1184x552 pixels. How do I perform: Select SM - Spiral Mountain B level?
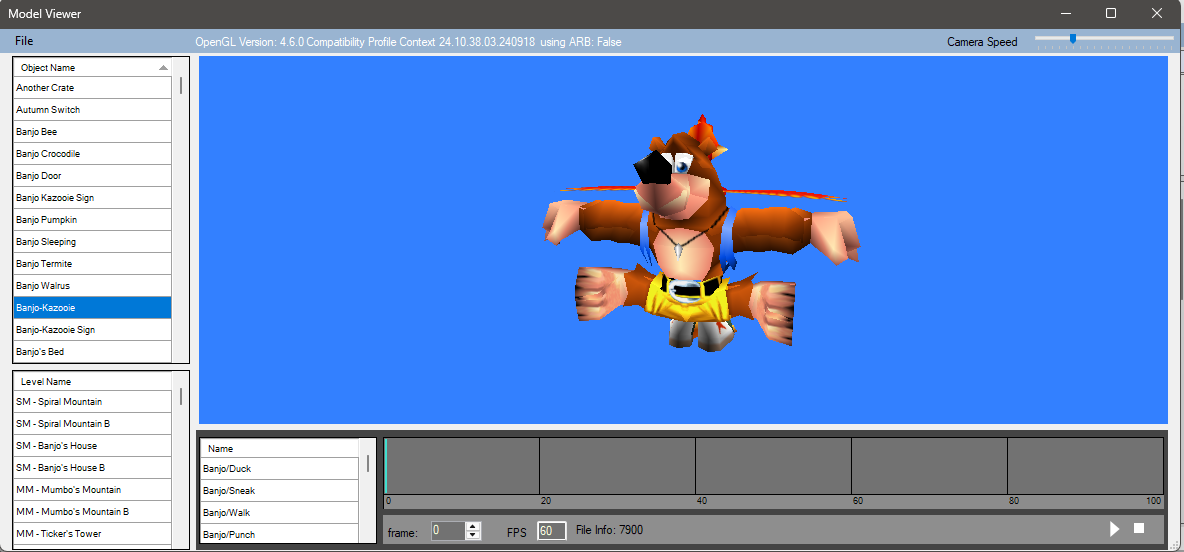(x=92, y=424)
